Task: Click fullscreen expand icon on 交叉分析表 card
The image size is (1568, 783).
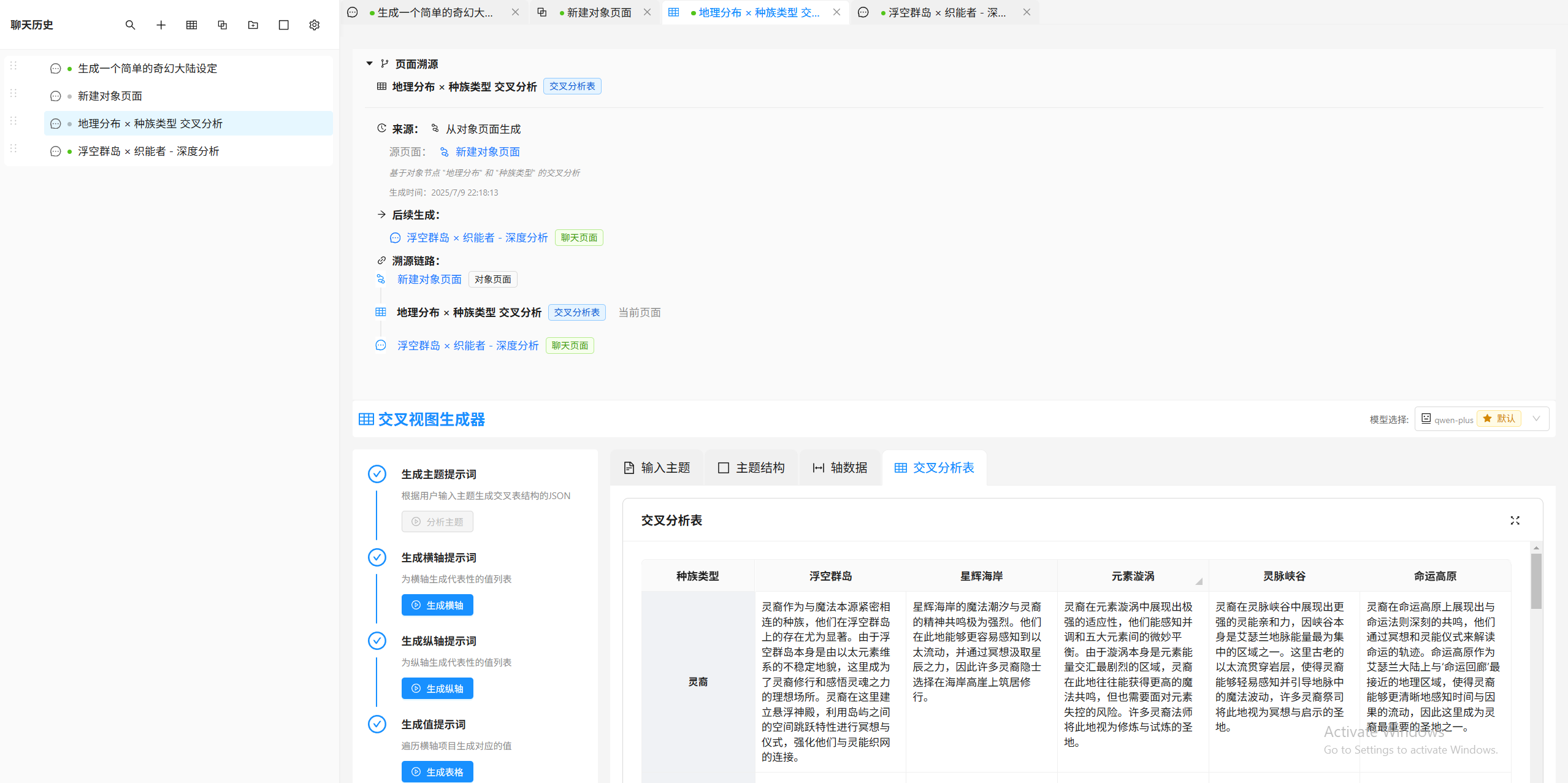Action: point(1515,521)
